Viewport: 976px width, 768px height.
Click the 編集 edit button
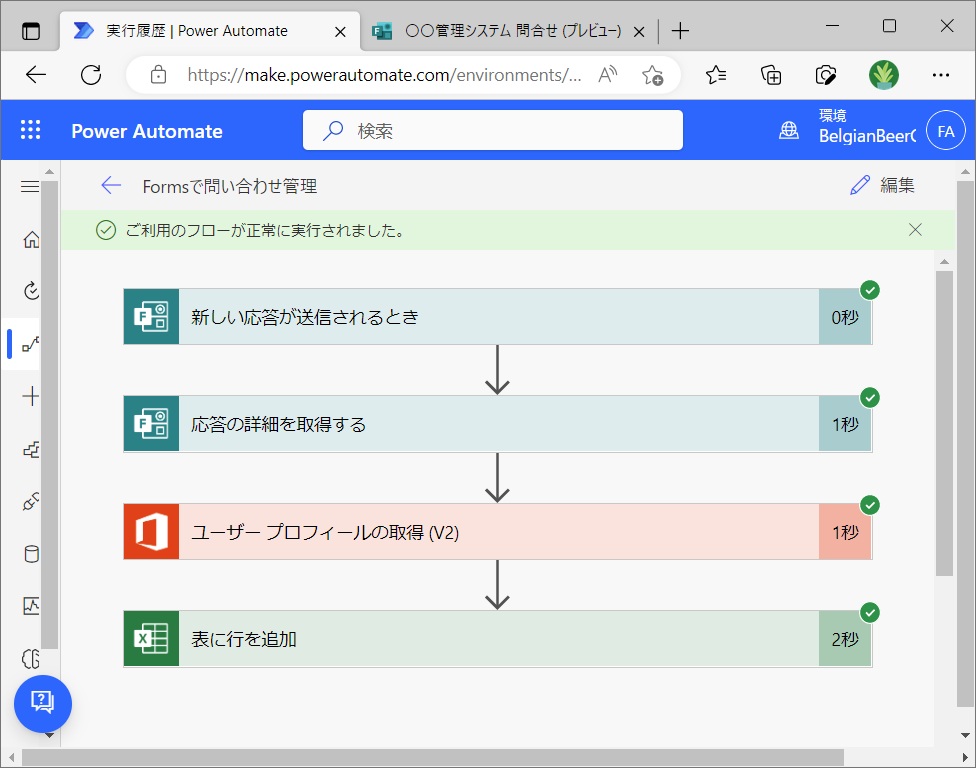point(882,185)
